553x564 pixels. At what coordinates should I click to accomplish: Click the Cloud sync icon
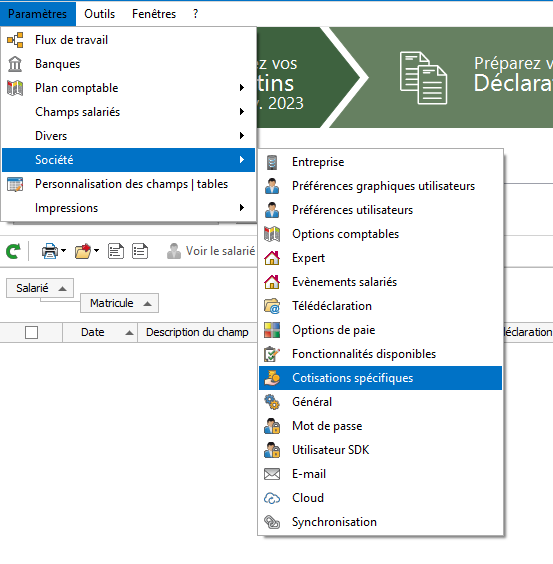tap(272, 498)
